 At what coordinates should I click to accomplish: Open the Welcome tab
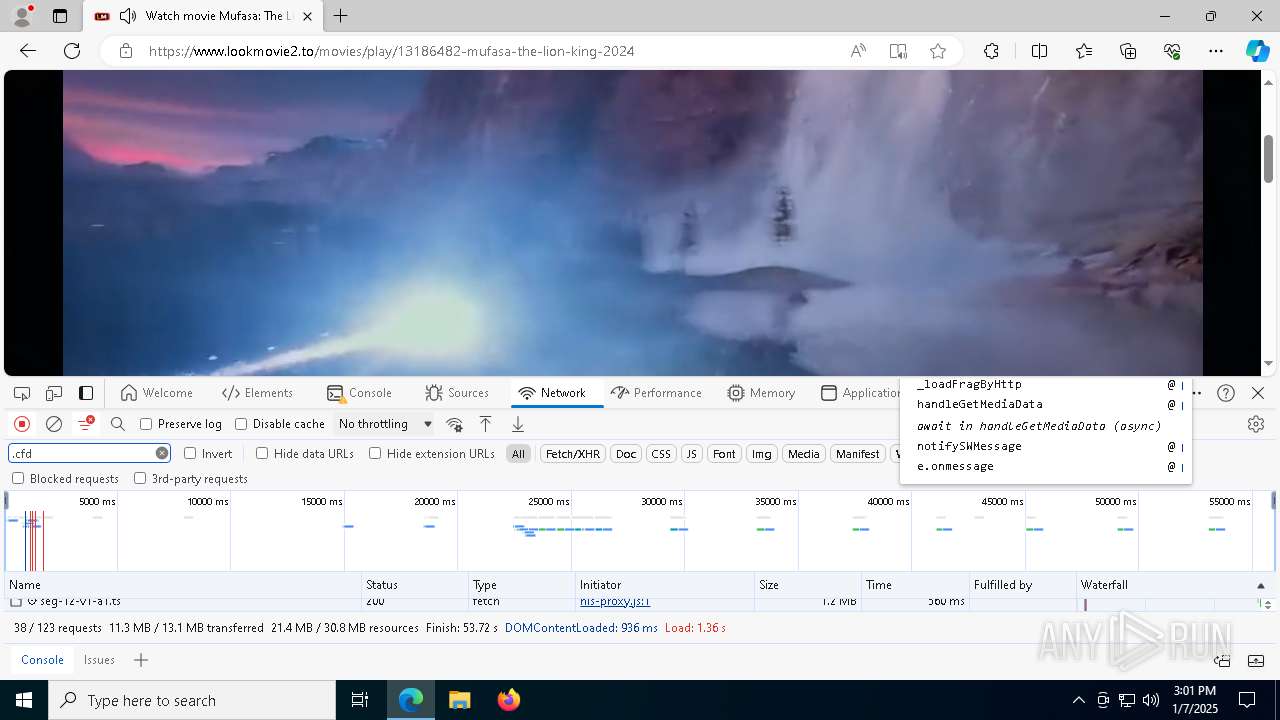tap(156, 393)
